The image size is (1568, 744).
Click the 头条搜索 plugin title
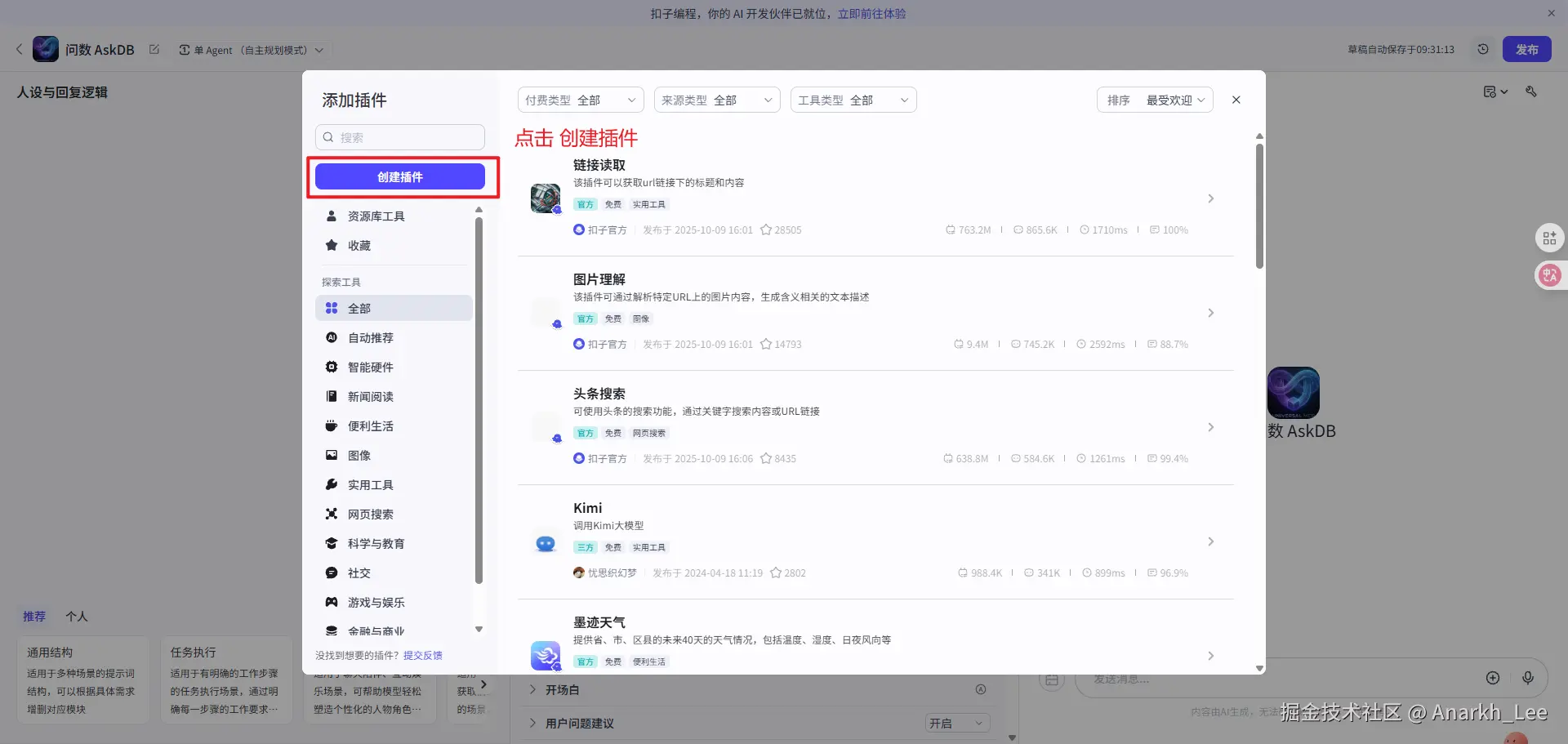(599, 394)
